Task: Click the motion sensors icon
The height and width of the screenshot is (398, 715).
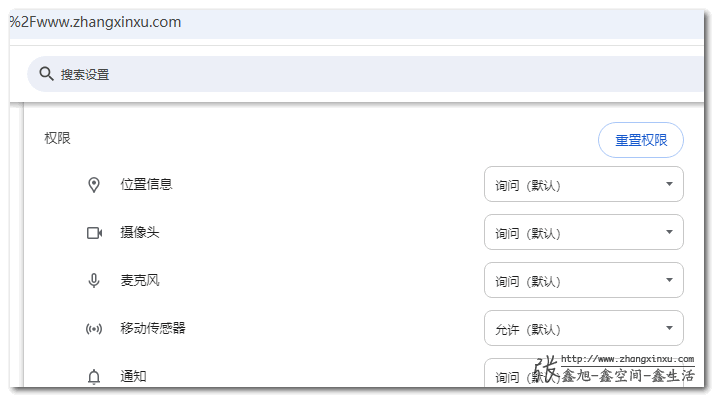Action: pos(94,329)
